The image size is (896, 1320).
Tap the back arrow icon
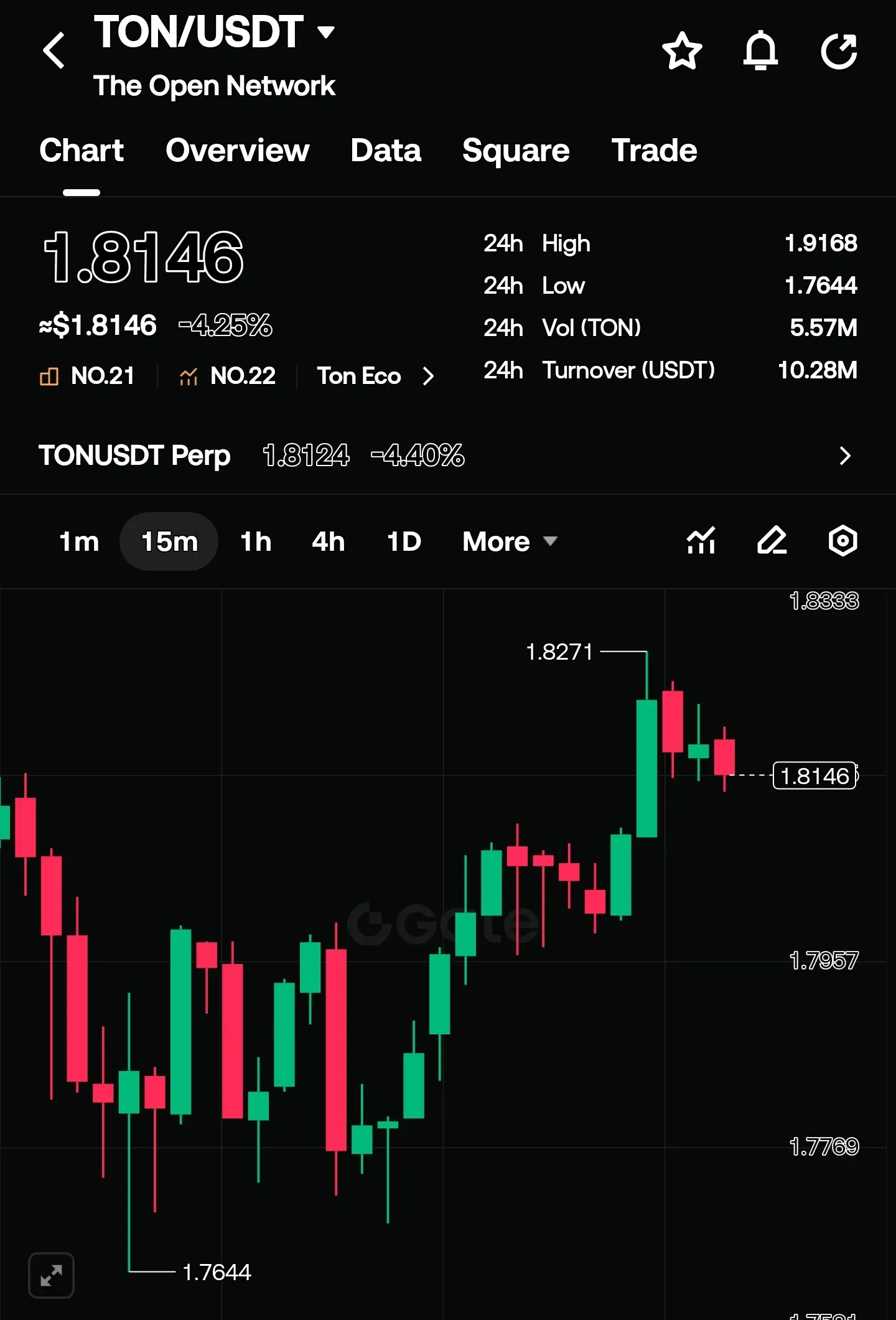(54, 50)
